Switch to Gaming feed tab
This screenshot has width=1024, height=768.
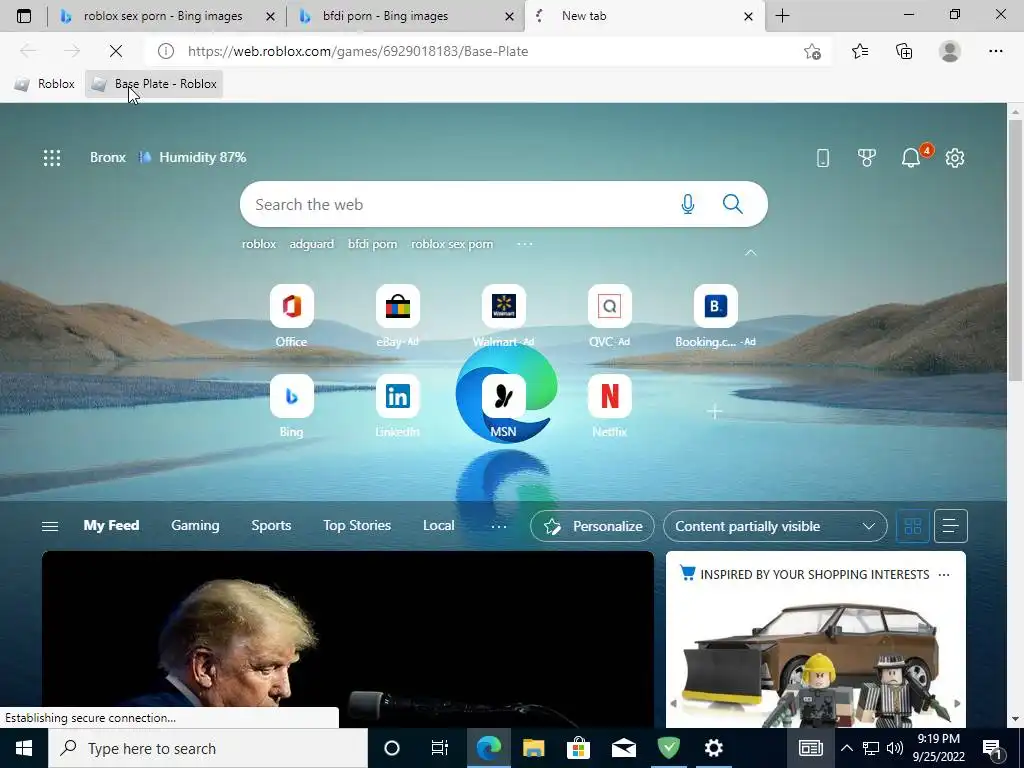click(x=195, y=525)
